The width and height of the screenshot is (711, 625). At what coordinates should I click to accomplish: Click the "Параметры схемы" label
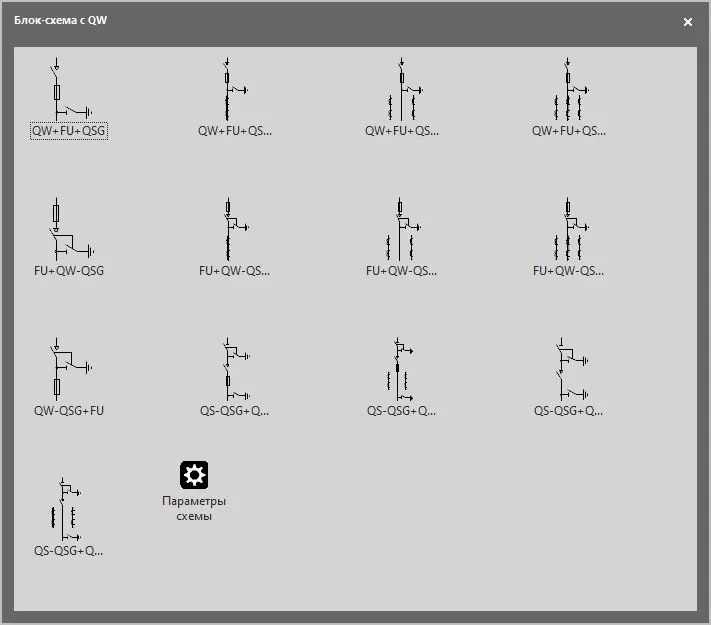[x=194, y=508]
